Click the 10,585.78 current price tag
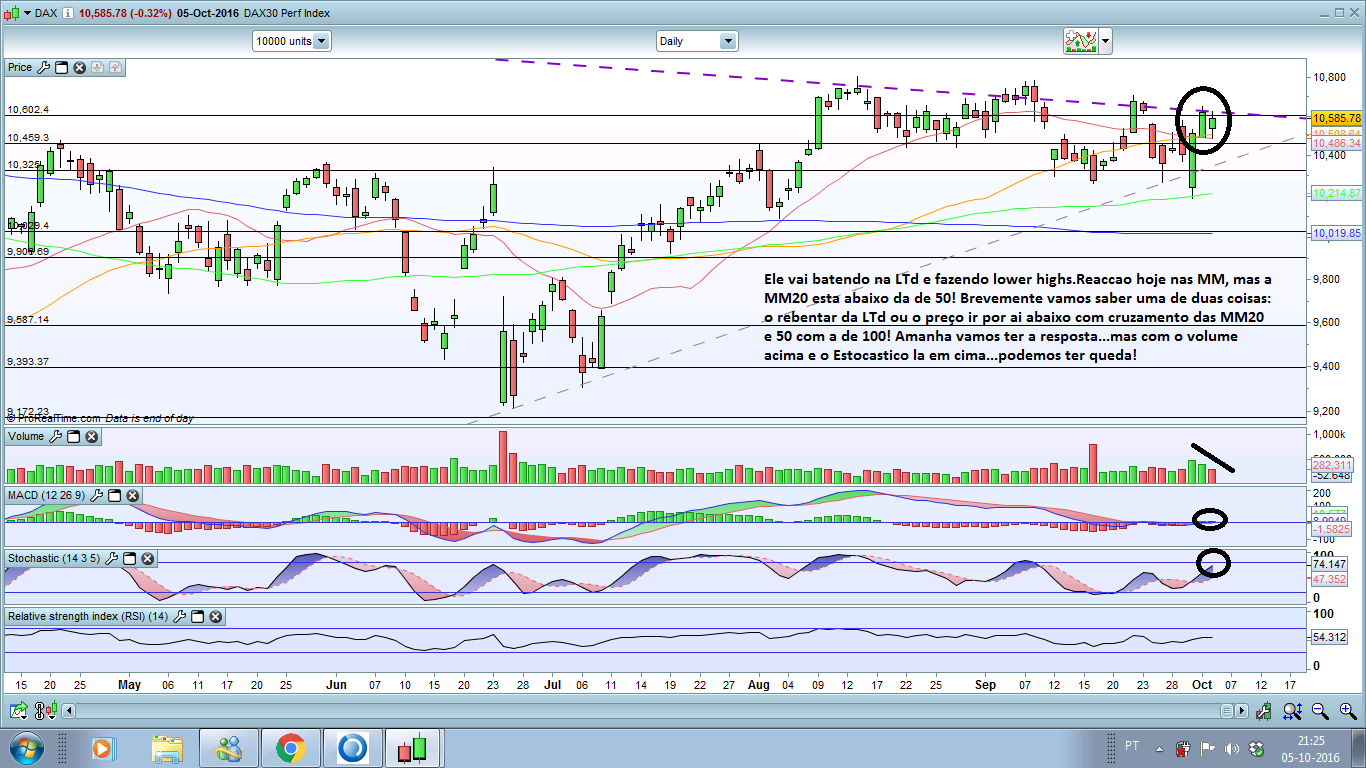Image resolution: width=1366 pixels, height=768 pixels. (x=1337, y=118)
